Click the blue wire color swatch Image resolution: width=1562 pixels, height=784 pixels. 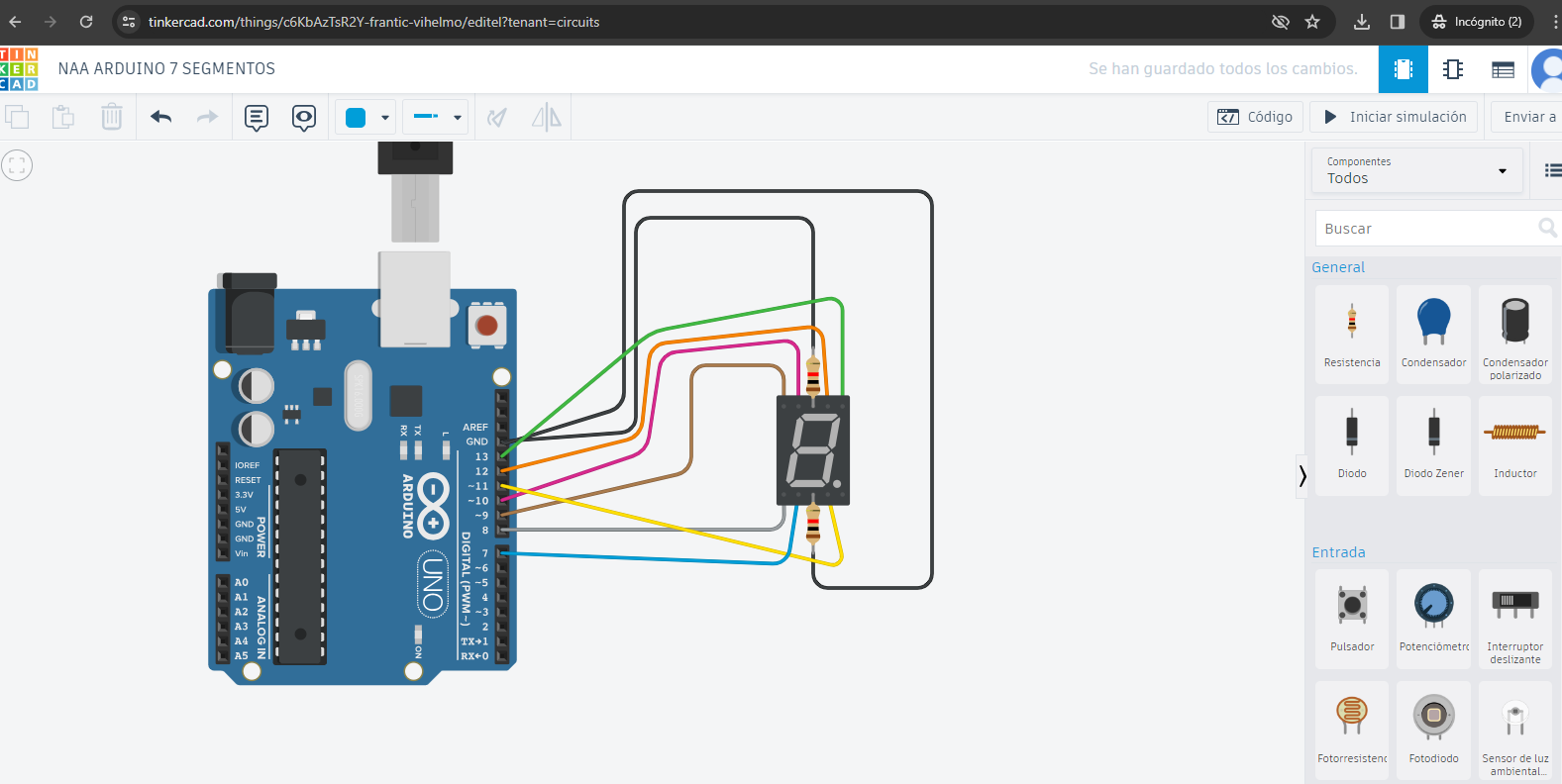coord(356,118)
